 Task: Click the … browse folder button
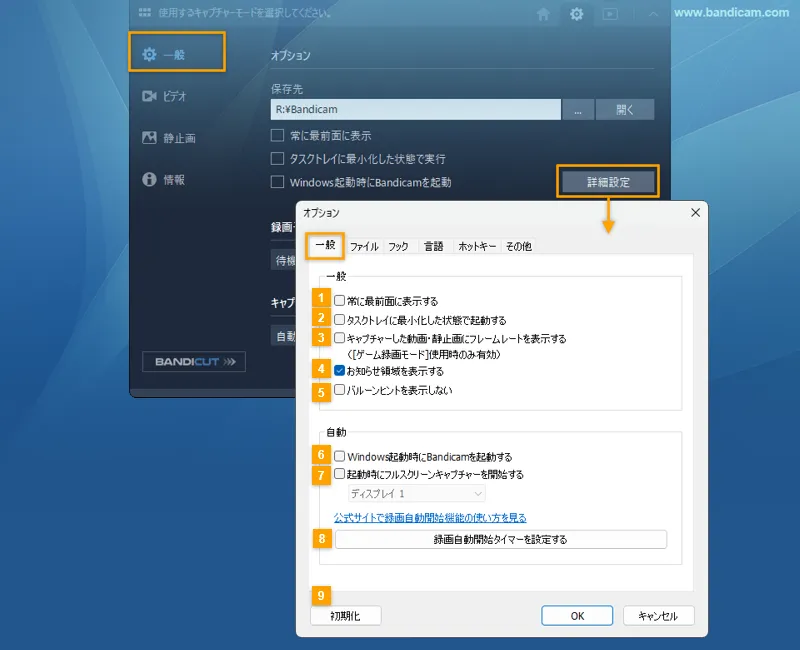point(578,110)
